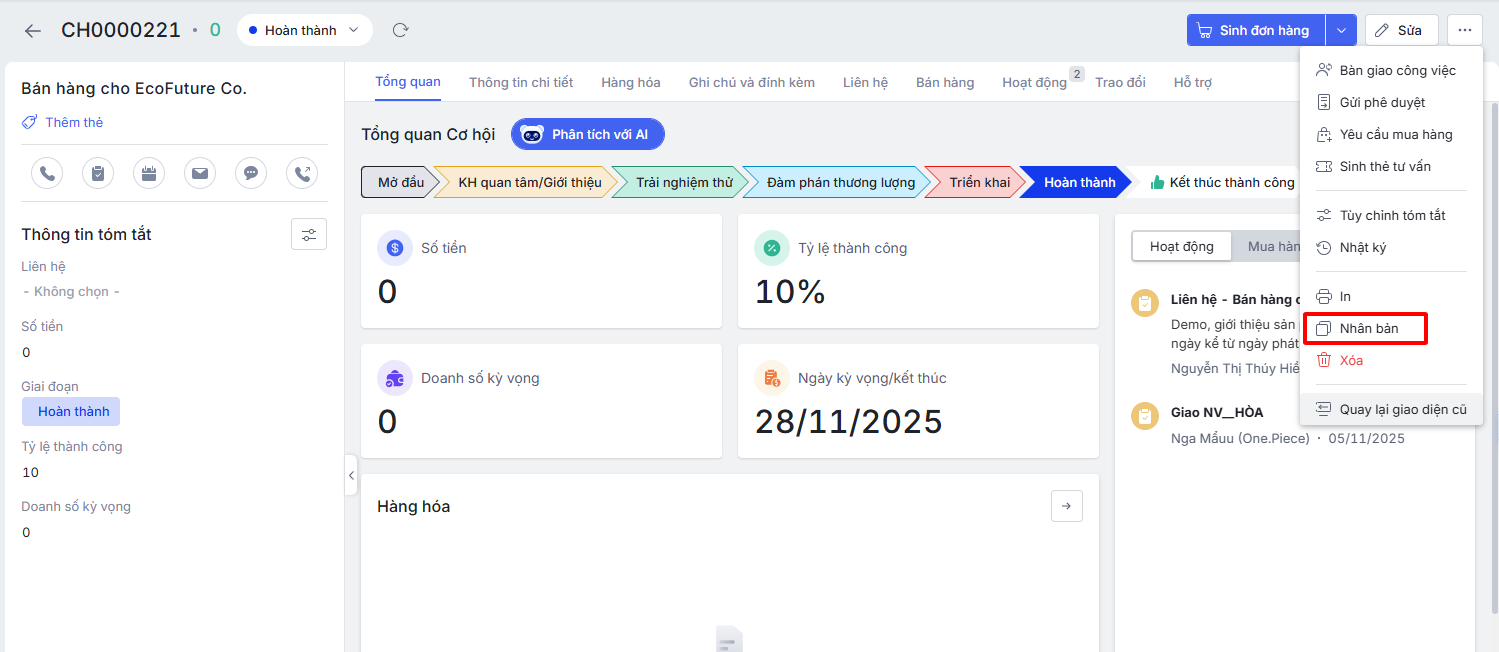This screenshot has width=1499, height=652.
Task: Open summary settings sliders icon
Action: click(x=309, y=234)
